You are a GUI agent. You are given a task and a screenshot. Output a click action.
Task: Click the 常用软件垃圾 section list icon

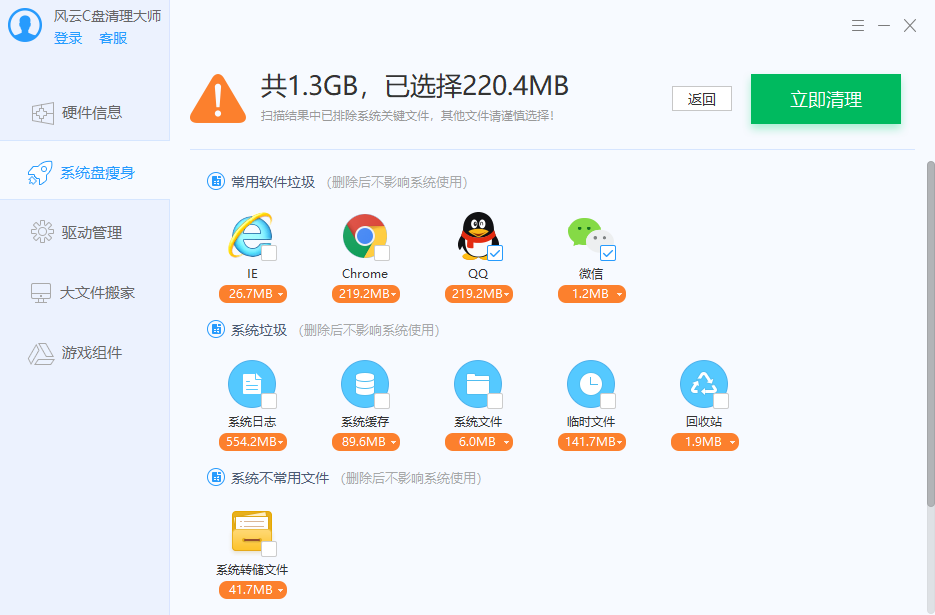(216, 181)
